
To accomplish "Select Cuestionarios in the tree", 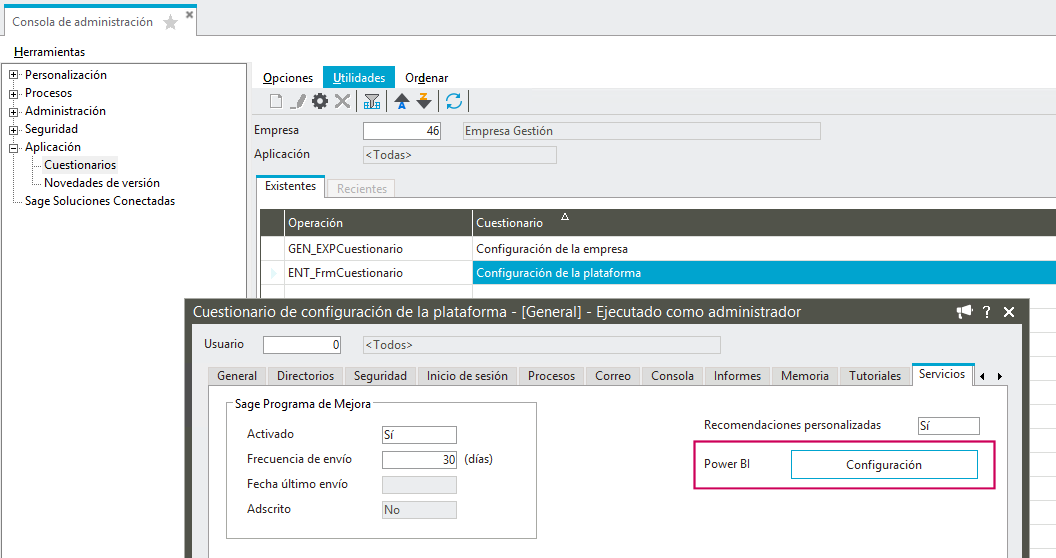I will coord(80,165).
